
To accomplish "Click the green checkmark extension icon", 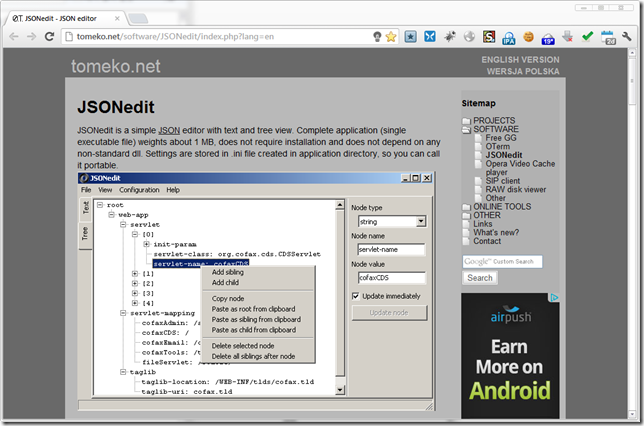I will [587, 37].
